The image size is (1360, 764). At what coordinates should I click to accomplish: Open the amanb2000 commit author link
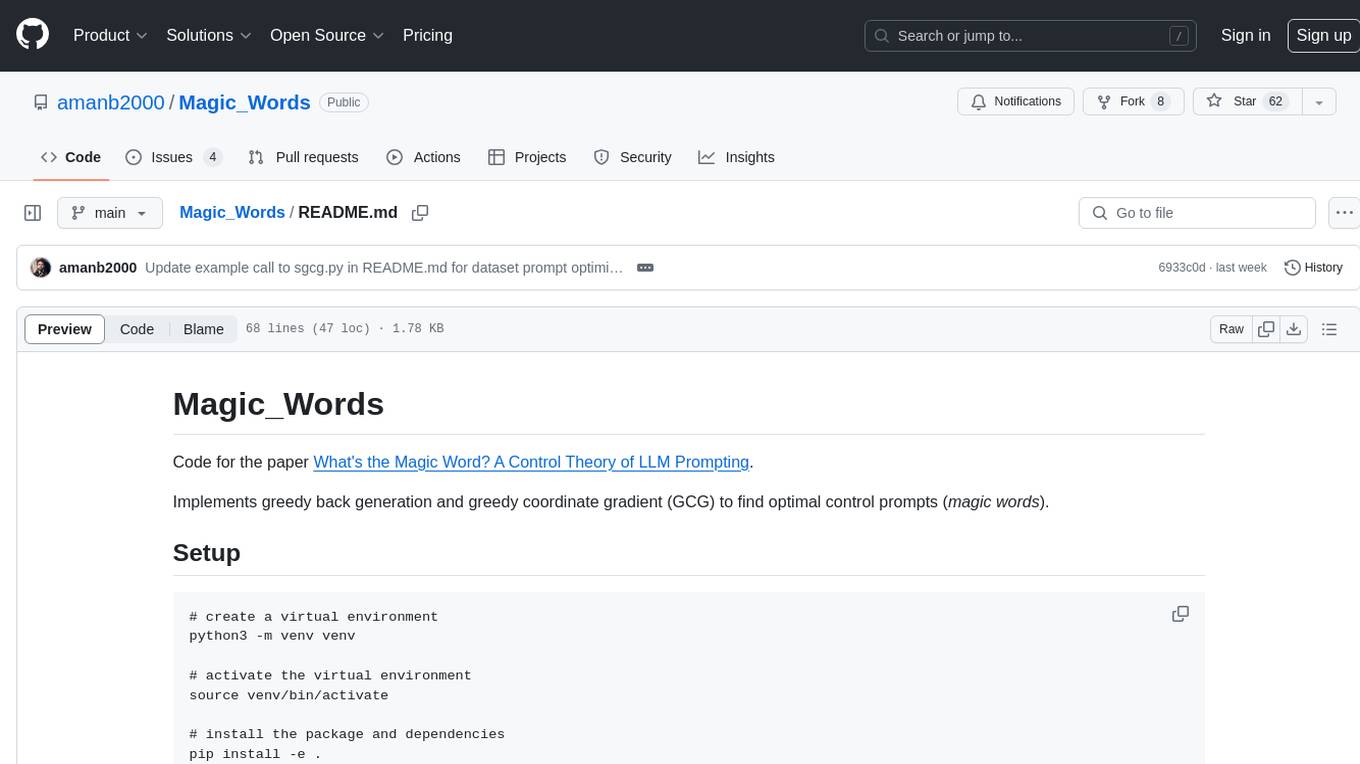point(98,268)
